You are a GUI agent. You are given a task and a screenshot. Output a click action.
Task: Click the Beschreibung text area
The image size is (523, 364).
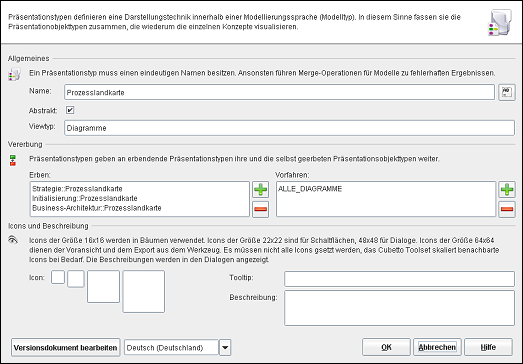pyautogui.click(x=399, y=308)
